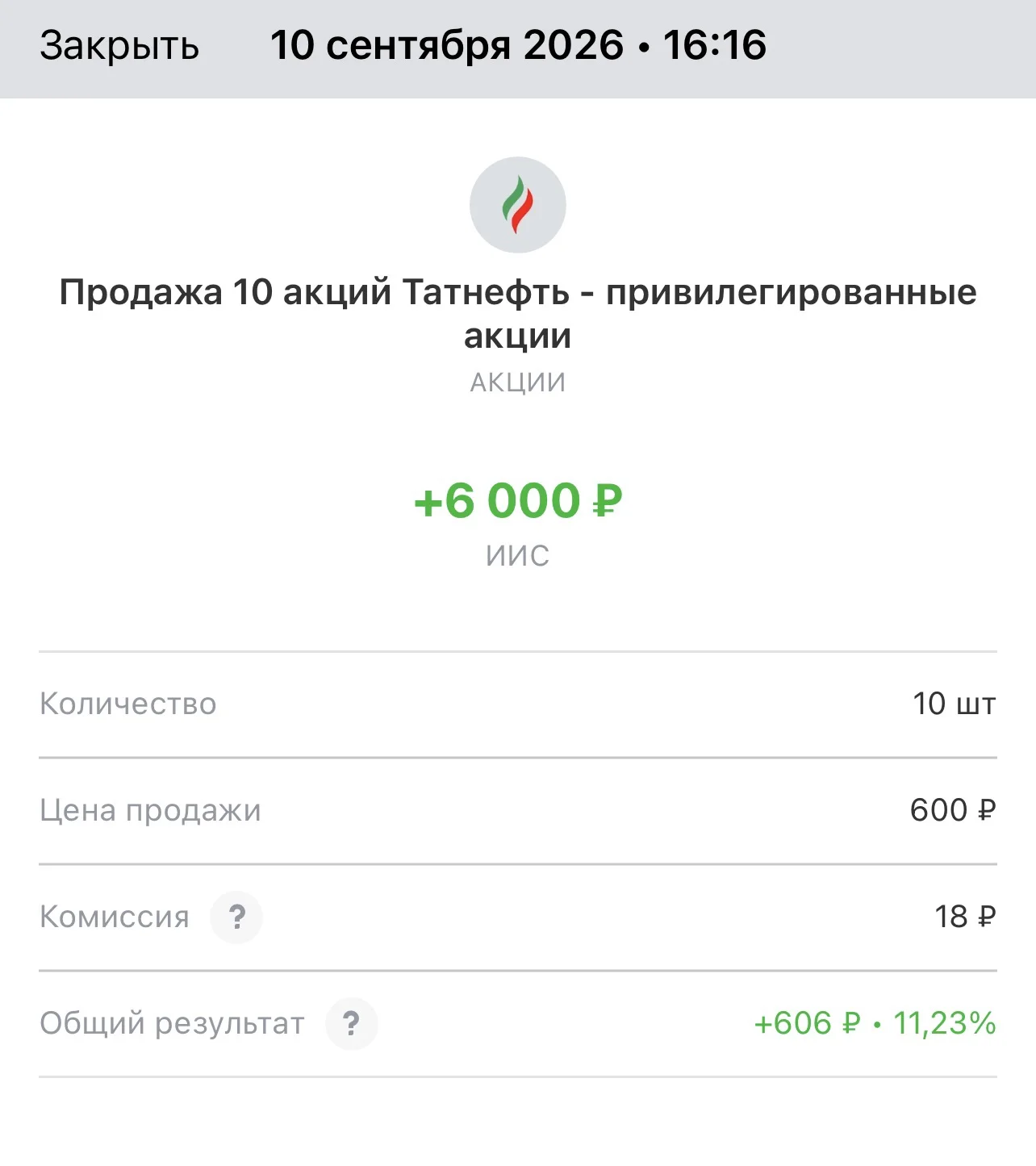Open the Продажа 10 акций Татнефть title
This screenshot has width=1036, height=1166.
click(518, 314)
